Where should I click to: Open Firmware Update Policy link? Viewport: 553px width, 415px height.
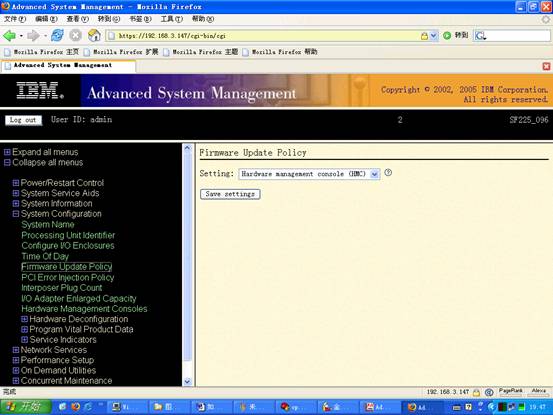67,267
